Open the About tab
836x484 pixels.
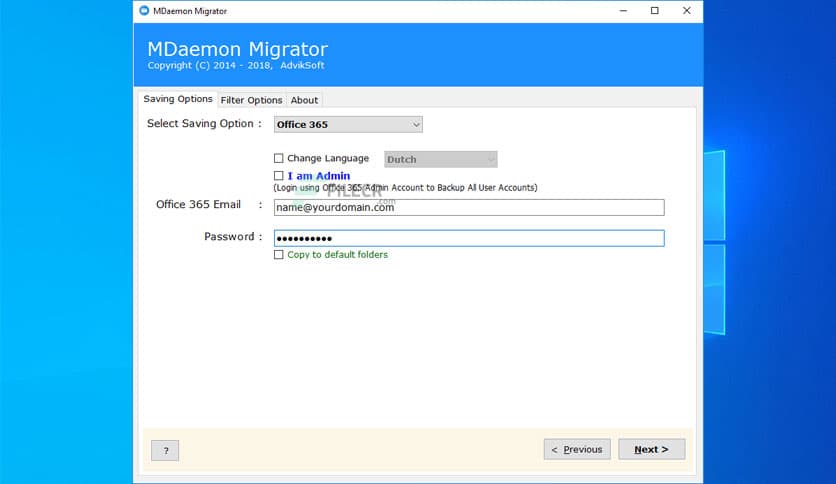(x=304, y=100)
